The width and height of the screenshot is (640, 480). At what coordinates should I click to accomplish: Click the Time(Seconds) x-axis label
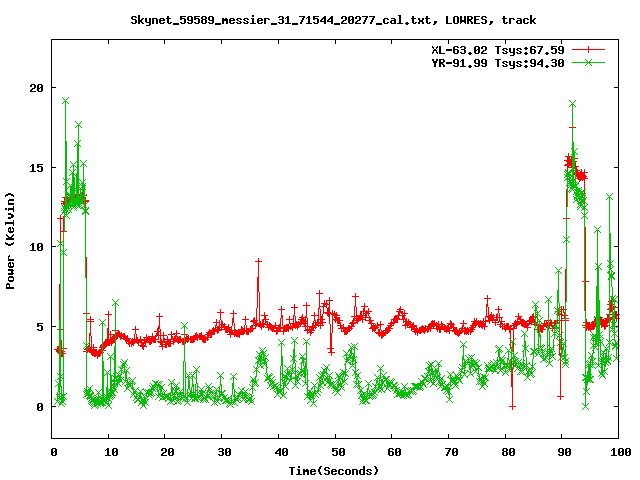334,471
